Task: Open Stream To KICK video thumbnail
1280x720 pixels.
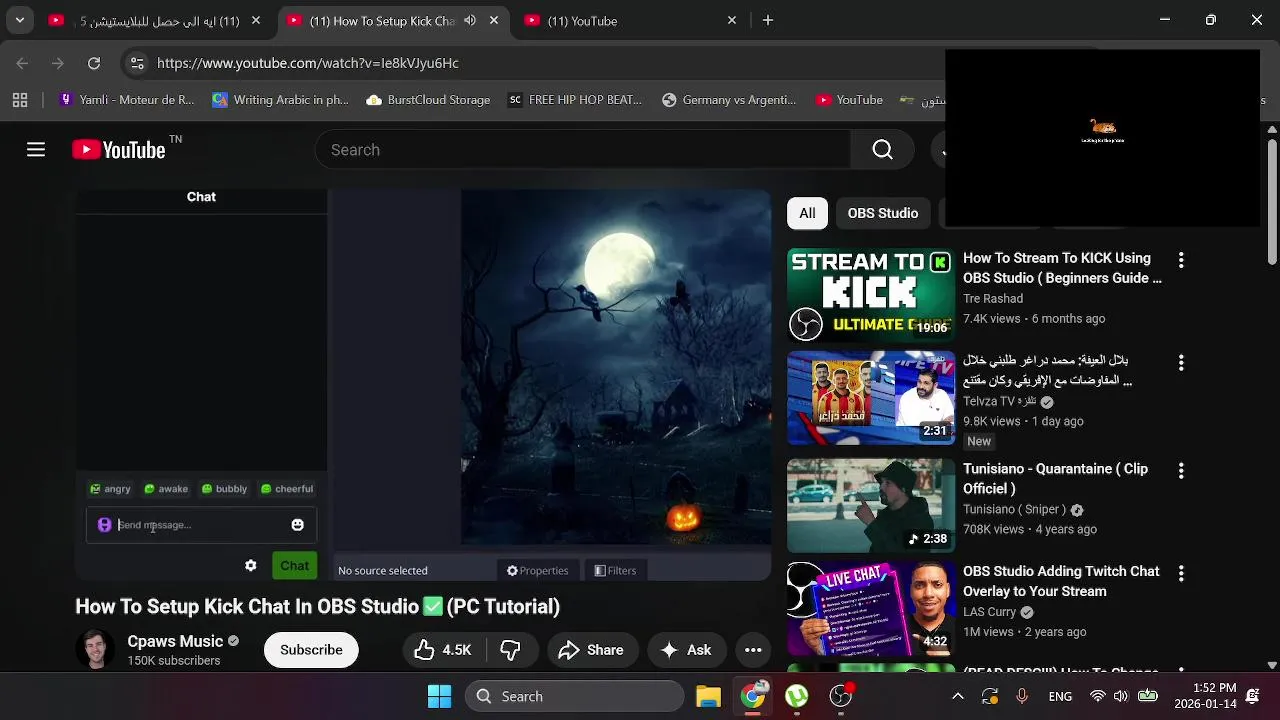Action: [871, 295]
